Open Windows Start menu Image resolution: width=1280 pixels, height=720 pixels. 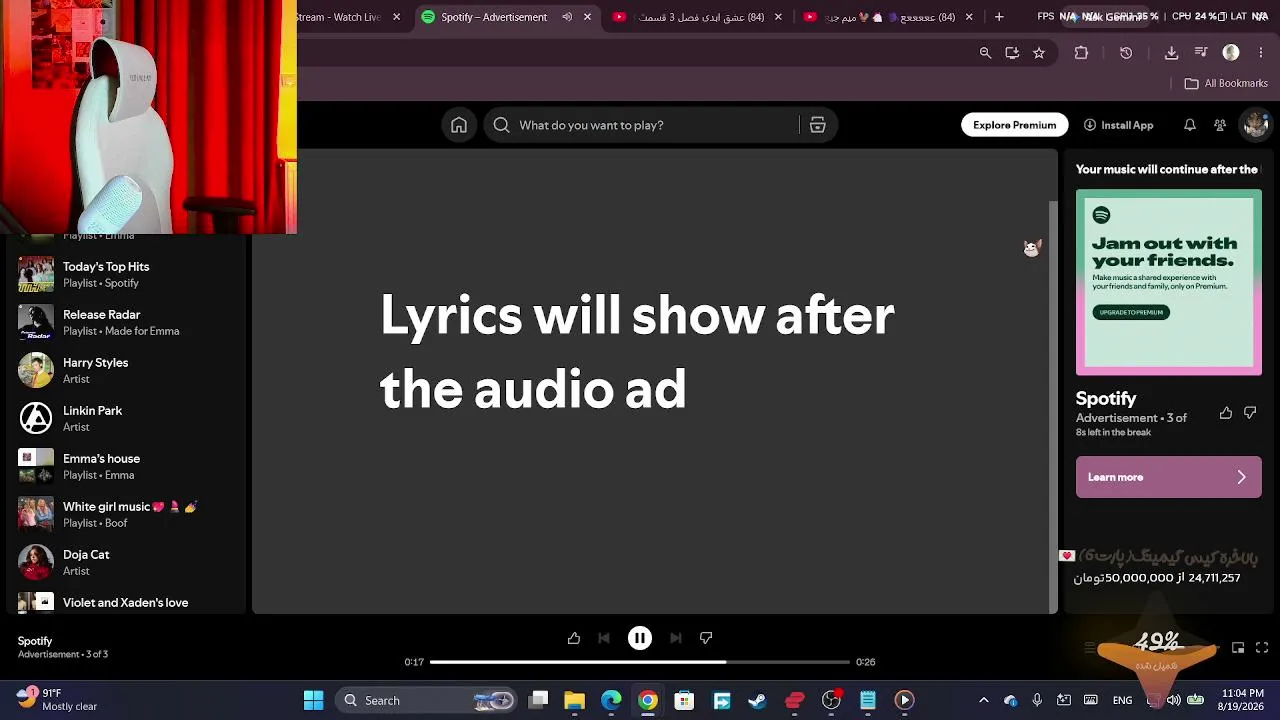[x=313, y=700]
